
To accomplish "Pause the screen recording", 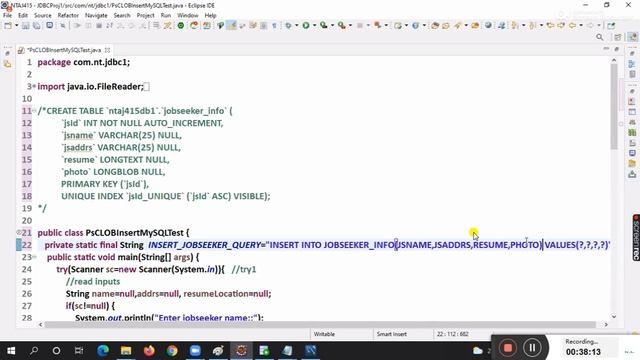I will click(x=532, y=348).
